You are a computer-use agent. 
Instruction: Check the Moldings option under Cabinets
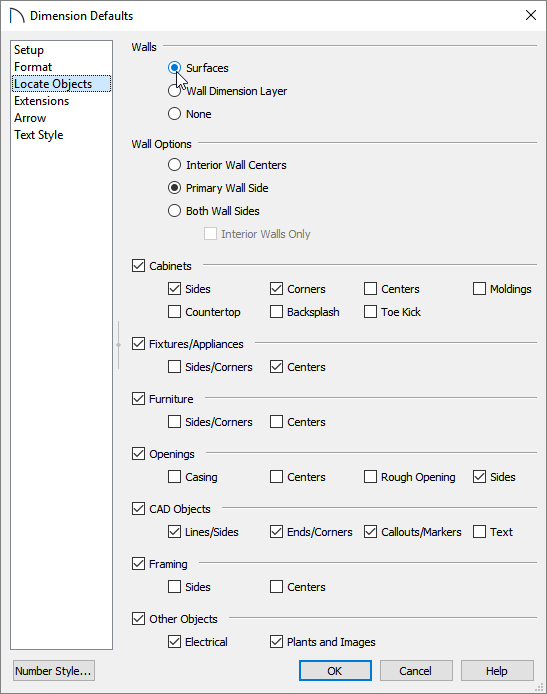tap(479, 289)
